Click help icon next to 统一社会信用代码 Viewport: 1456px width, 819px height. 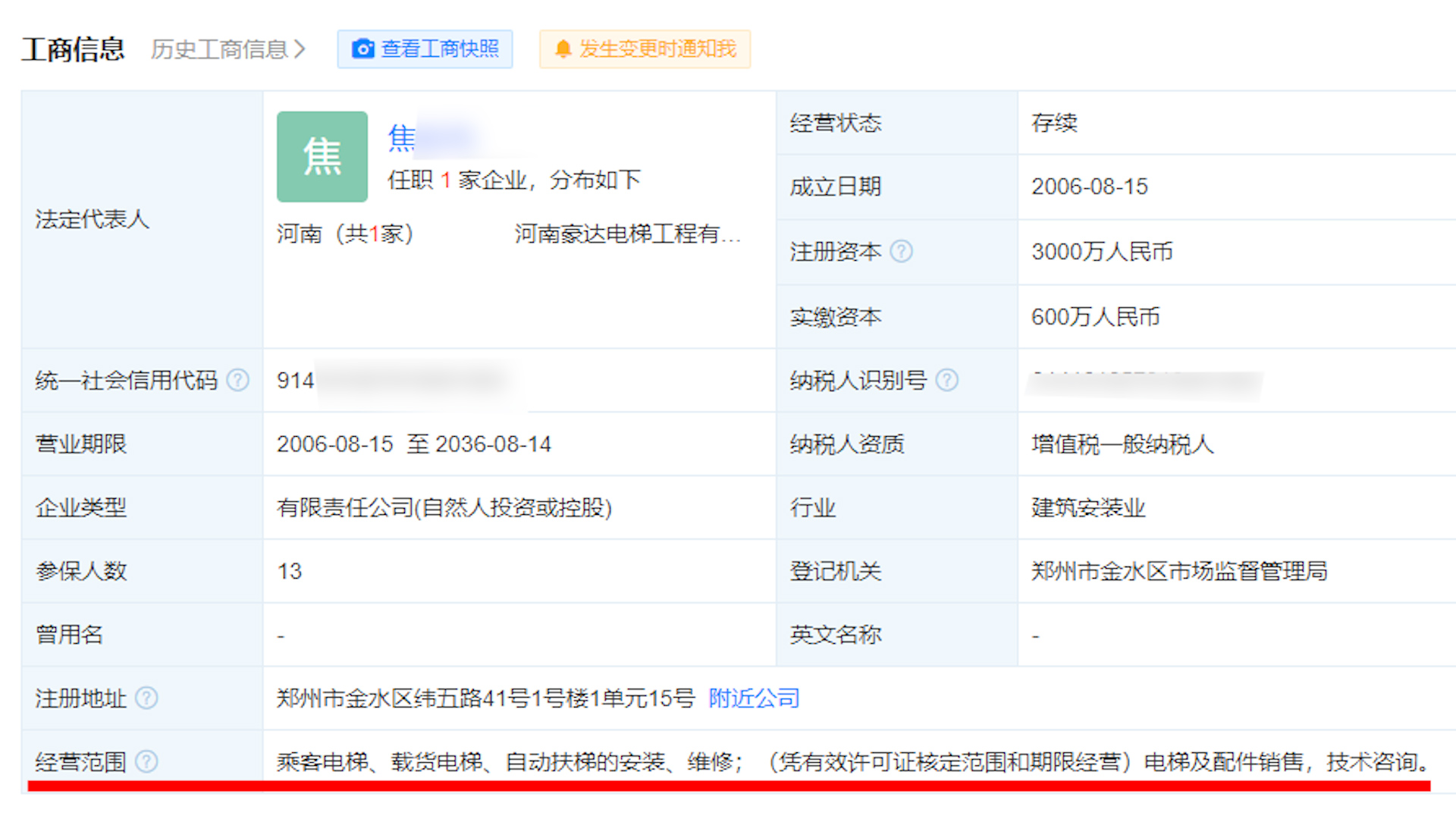pyautogui.click(x=237, y=380)
